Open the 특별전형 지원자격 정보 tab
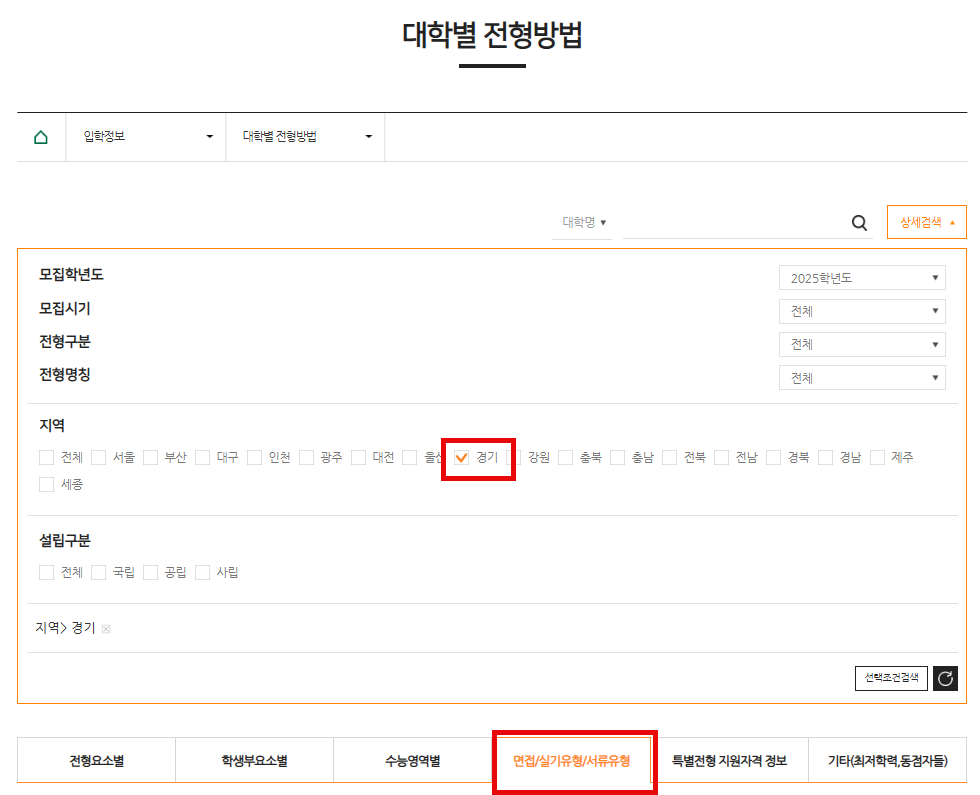Image resolution: width=980 pixels, height=795 pixels. click(733, 760)
